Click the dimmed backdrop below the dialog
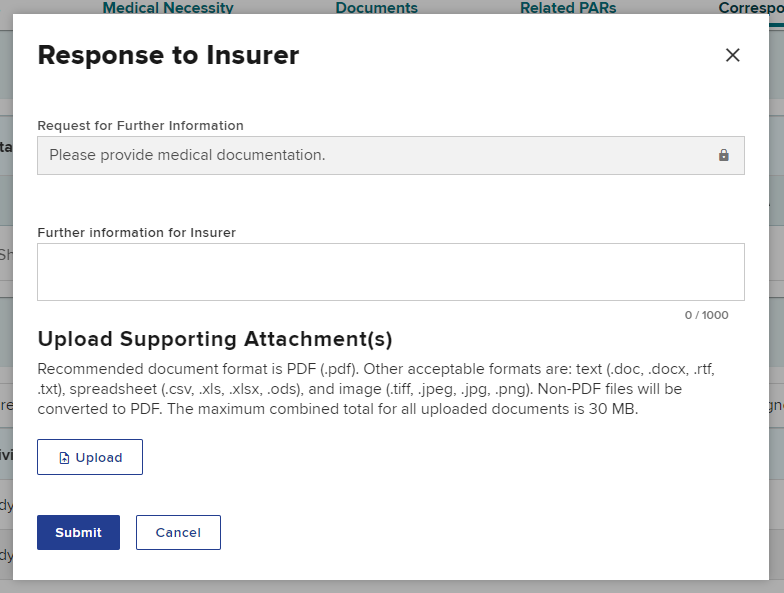Viewport: 784px width, 593px height. [x=390, y=586]
